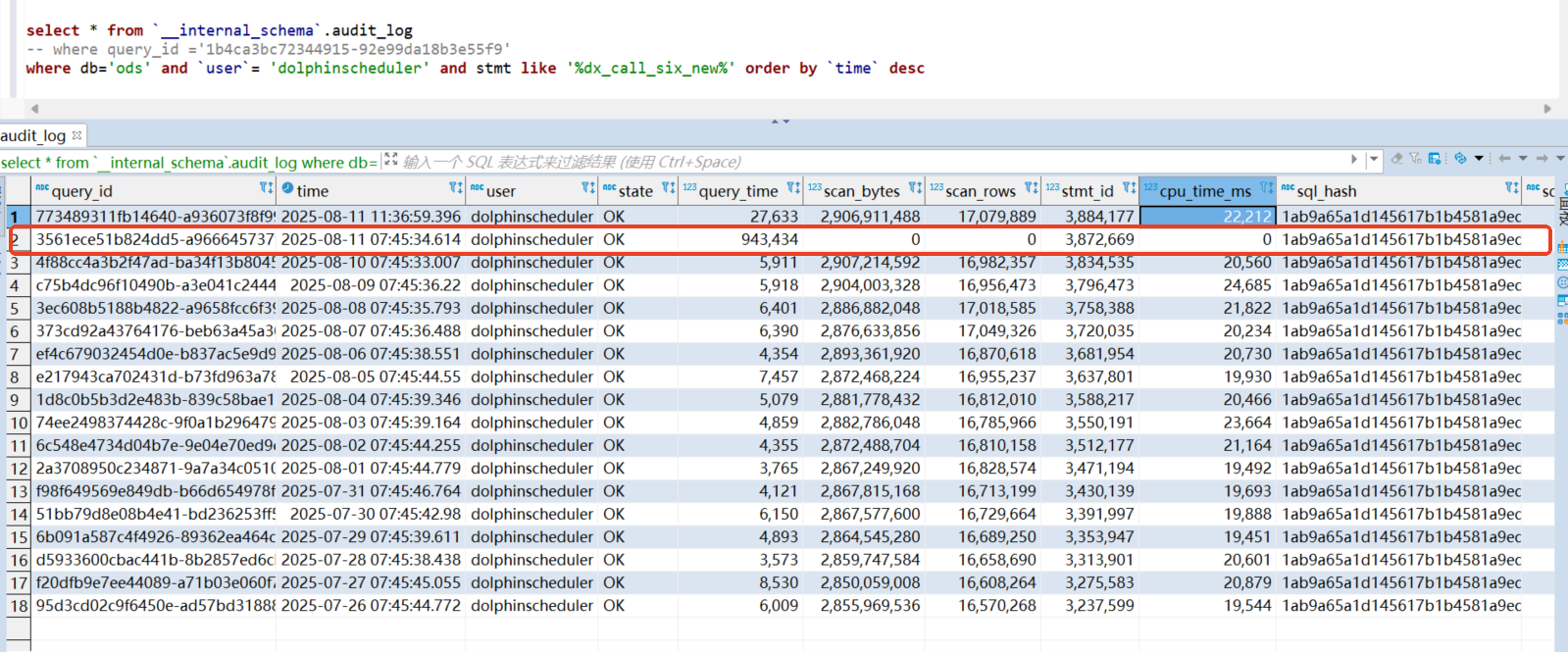The image size is (1568, 652).
Task: Select row number 18 header
Action: click(19, 606)
